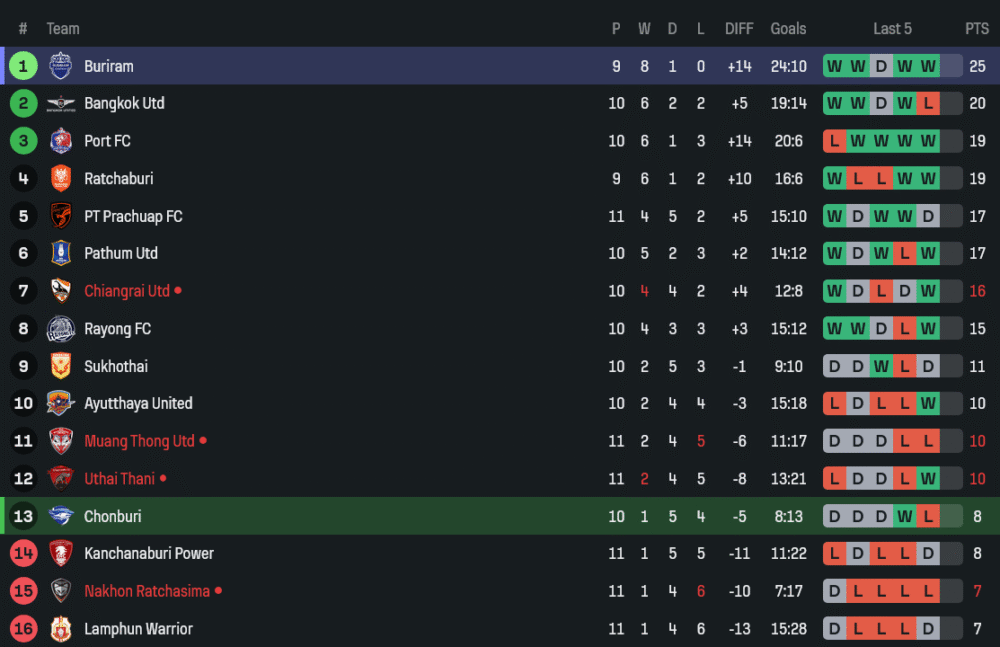Sort table by PTS column header
The height and width of the screenshot is (647, 1000).
pos(977,29)
